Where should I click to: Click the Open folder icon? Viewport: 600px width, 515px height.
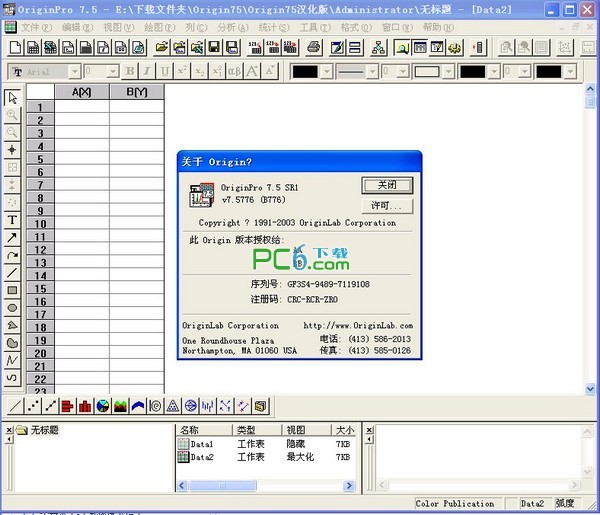point(162,47)
